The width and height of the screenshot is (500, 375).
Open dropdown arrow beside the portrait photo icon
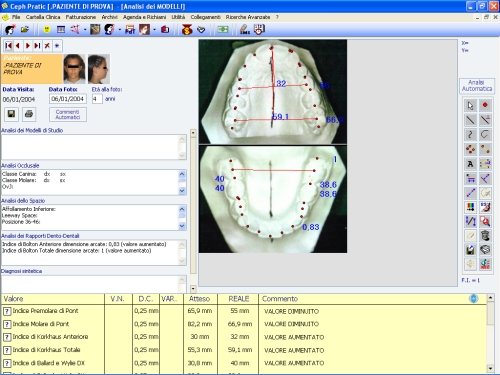[154, 30]
